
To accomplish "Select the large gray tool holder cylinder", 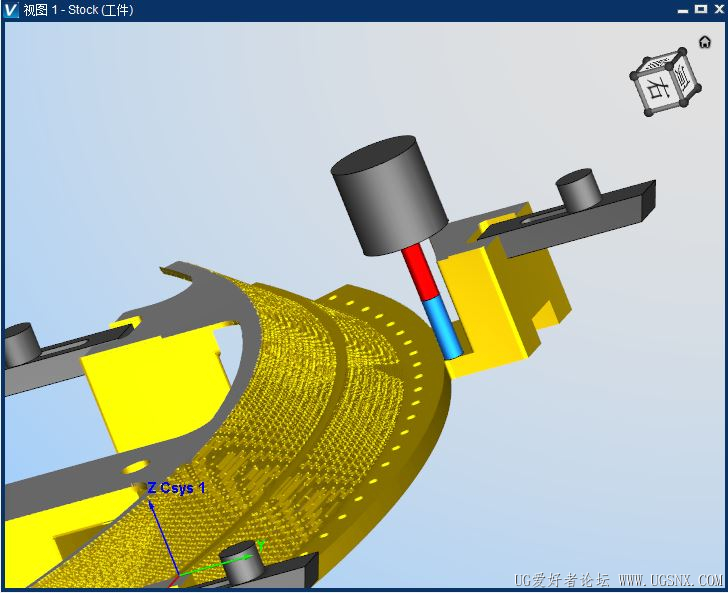I will click(x=389, y=195).
